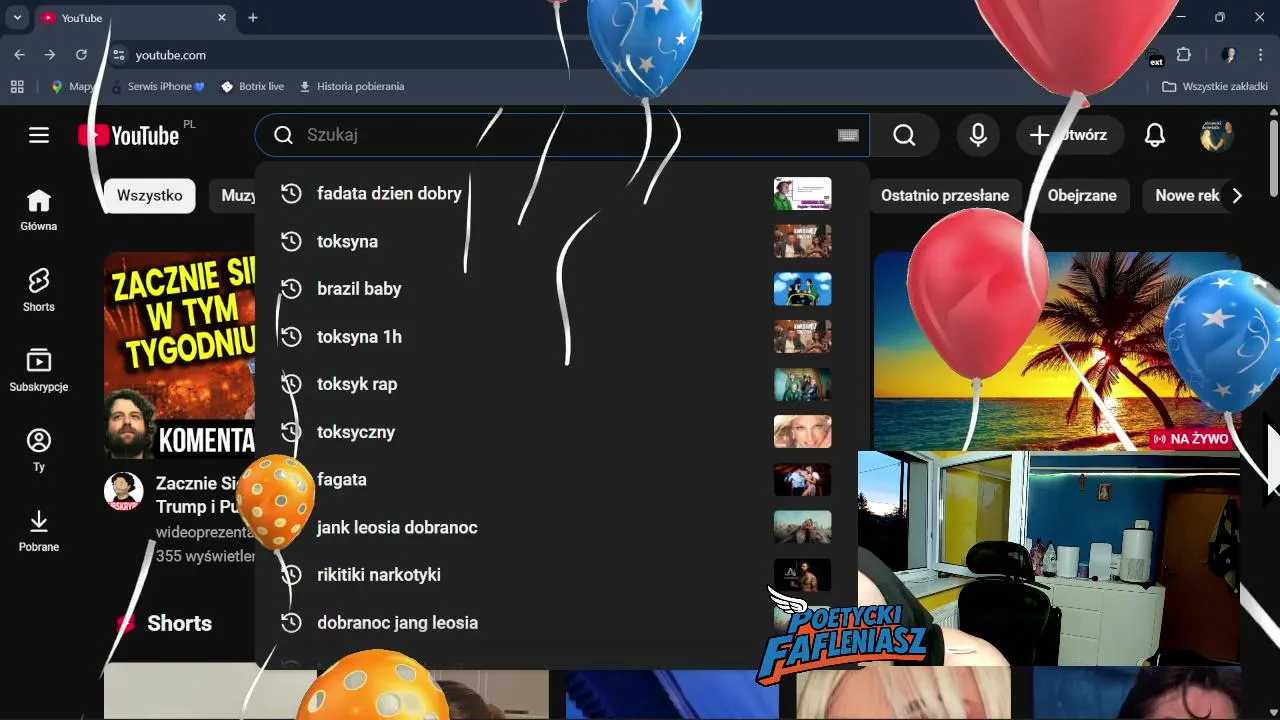This screenshot has width=1280, height=720.
Task: Open Shorts in sidebar
Action: tap(39, 290)
